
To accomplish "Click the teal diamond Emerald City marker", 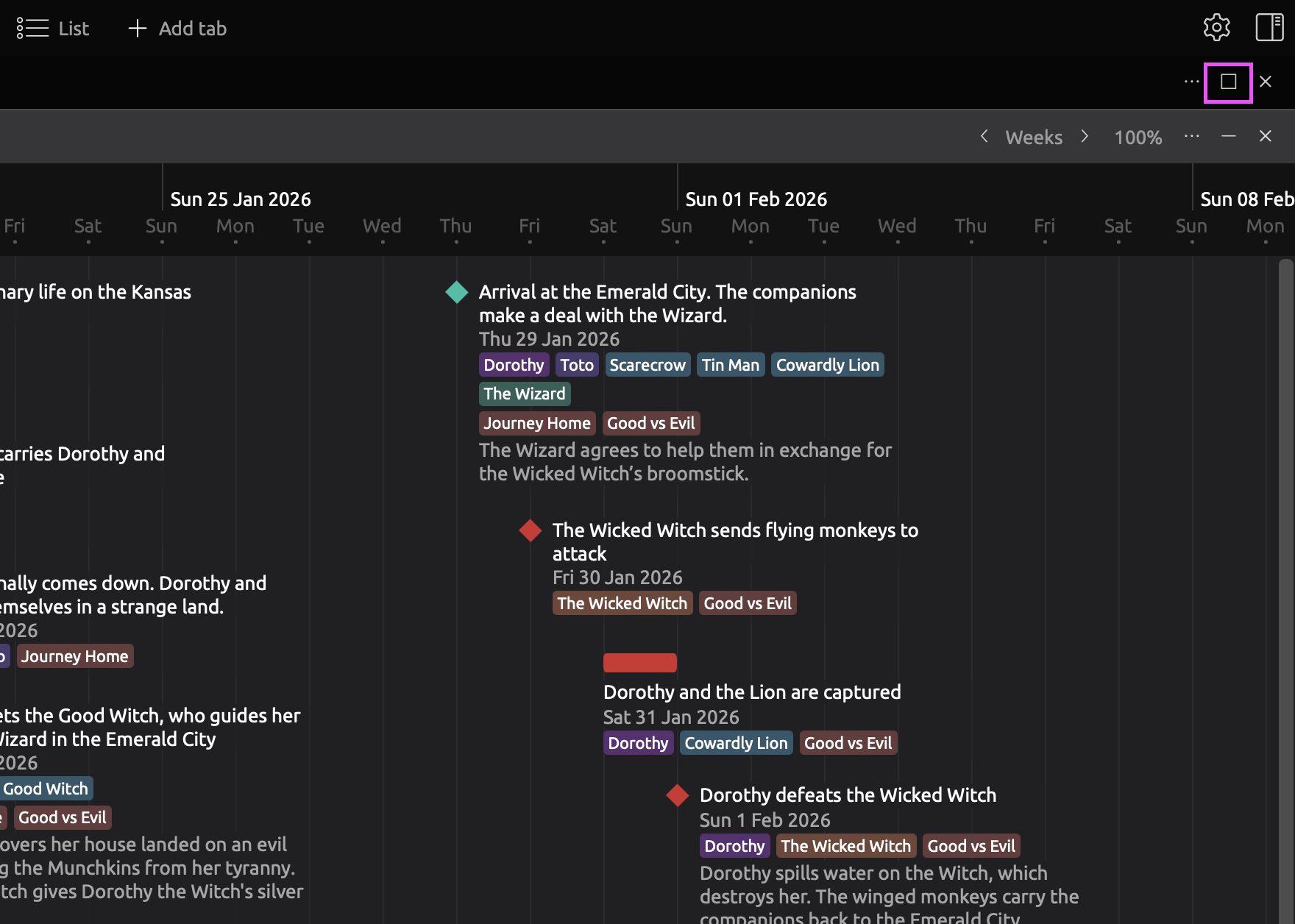I will [x=457, y=292].
